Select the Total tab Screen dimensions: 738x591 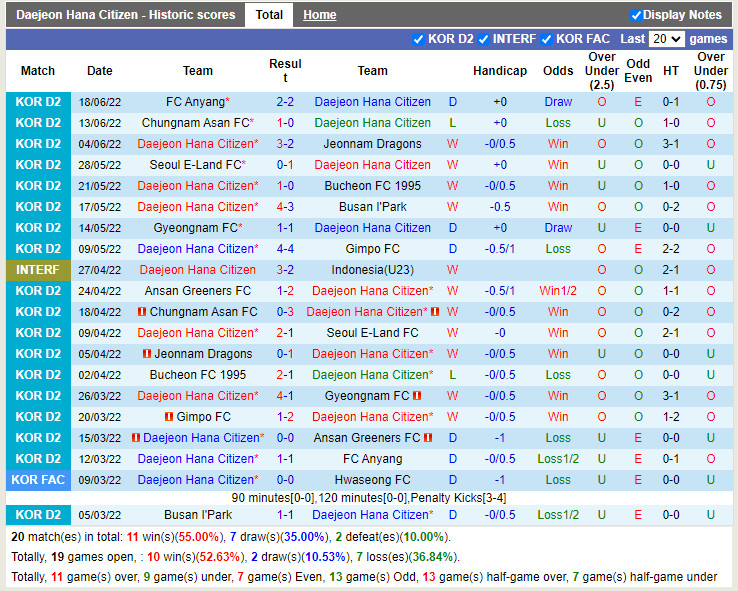pyautogui.click(x=269, y=15)
